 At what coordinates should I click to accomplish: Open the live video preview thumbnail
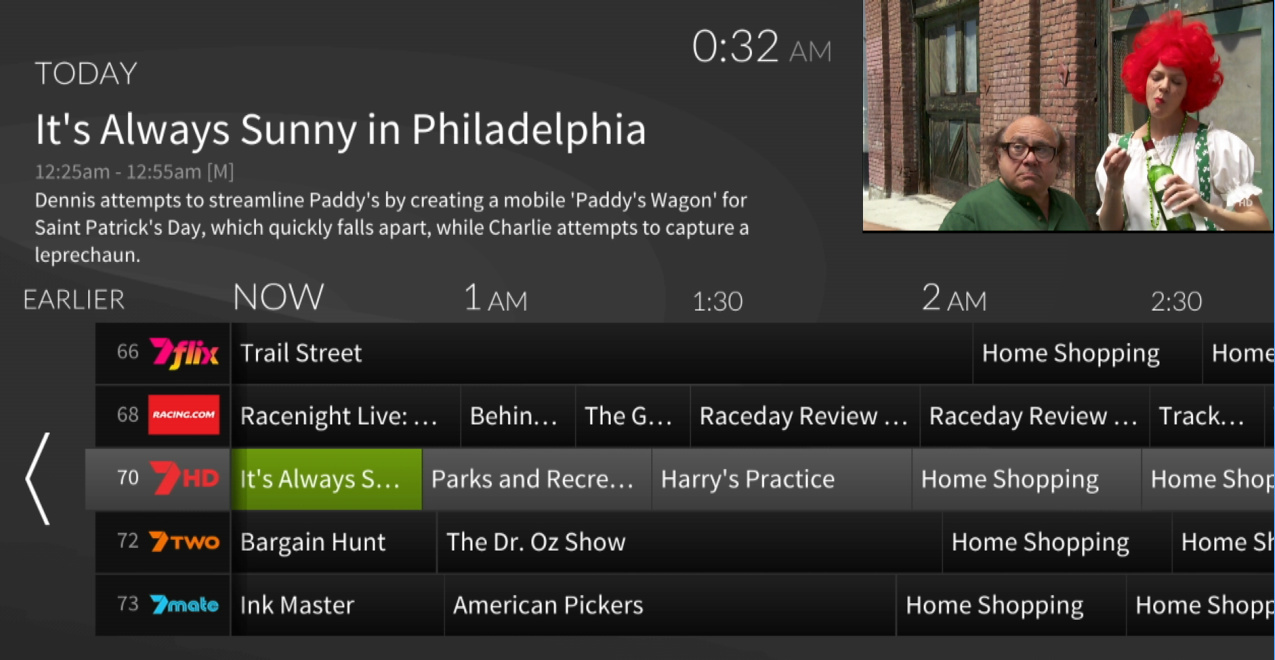[1068, 115]
